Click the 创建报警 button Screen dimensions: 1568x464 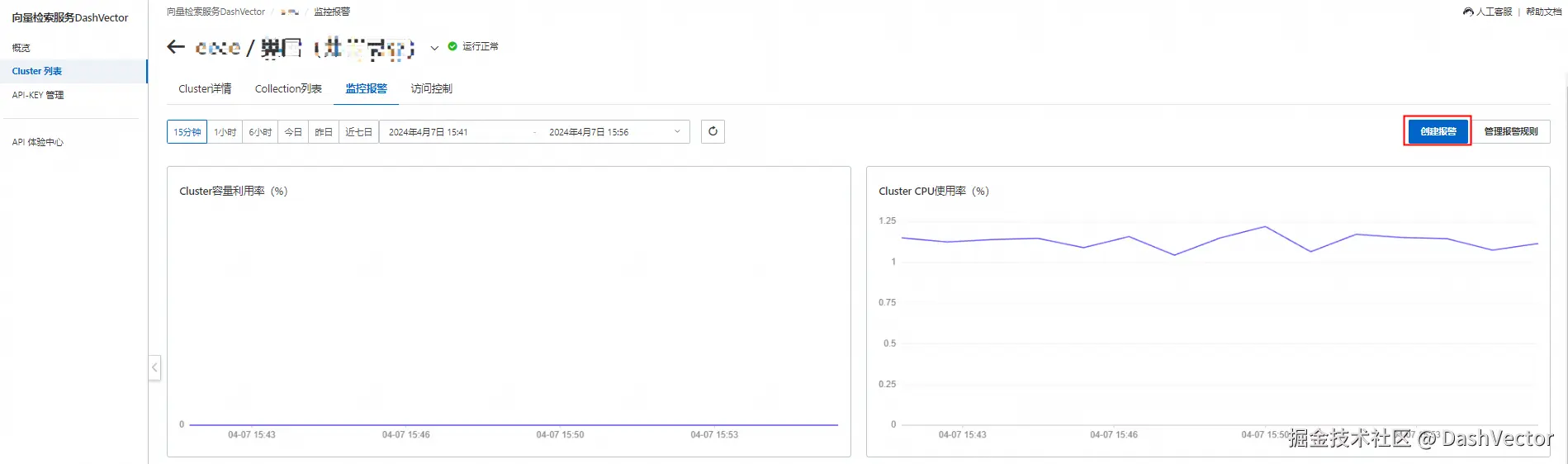(x=1438, y=131)
